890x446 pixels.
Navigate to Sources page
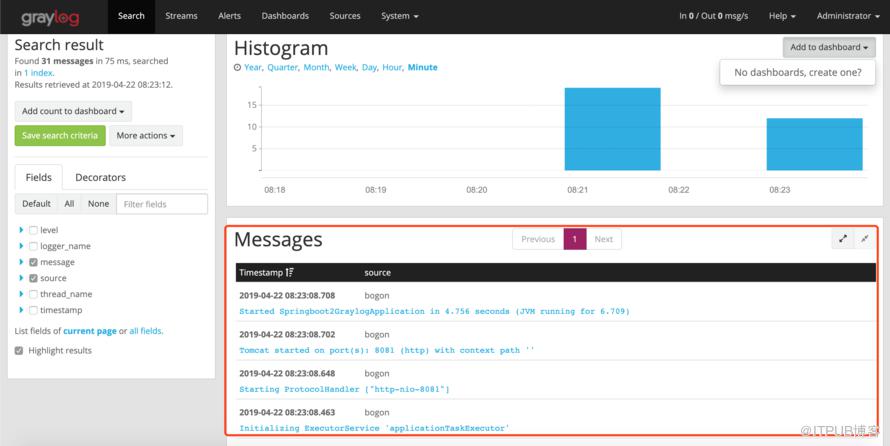coord(345,16)
